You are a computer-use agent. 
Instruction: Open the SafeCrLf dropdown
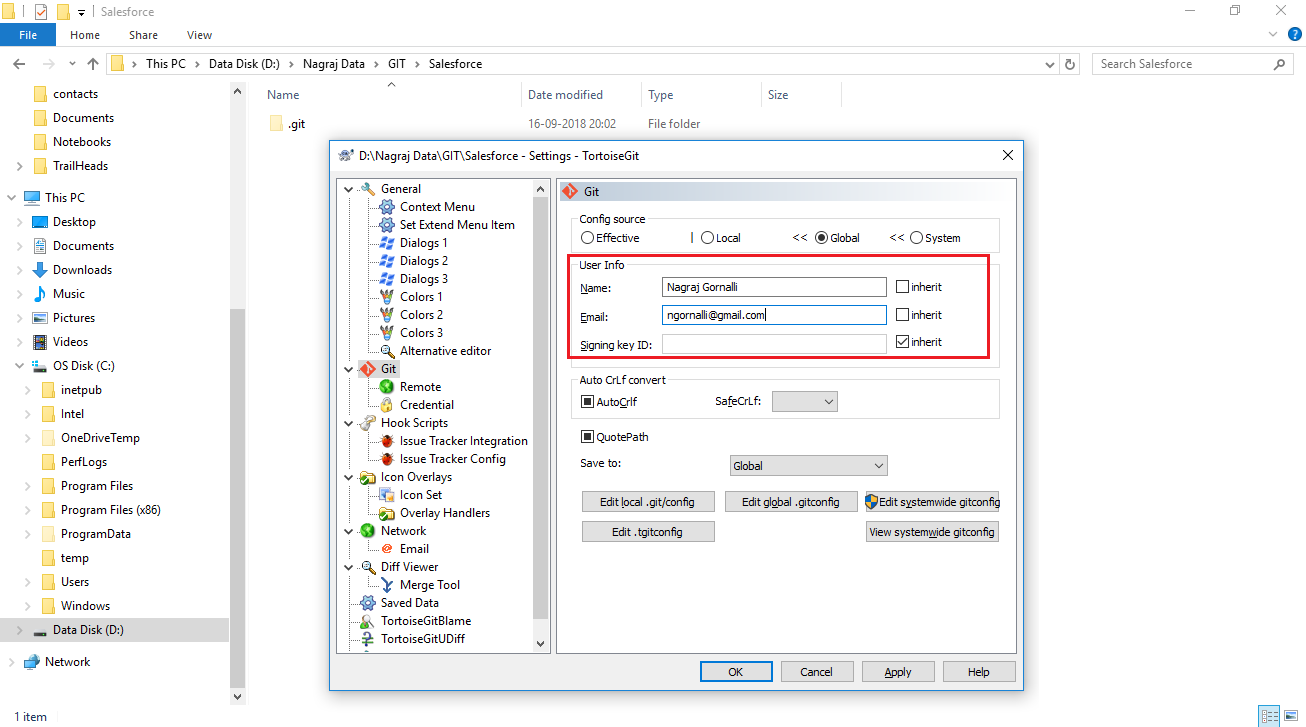(805, 401)
